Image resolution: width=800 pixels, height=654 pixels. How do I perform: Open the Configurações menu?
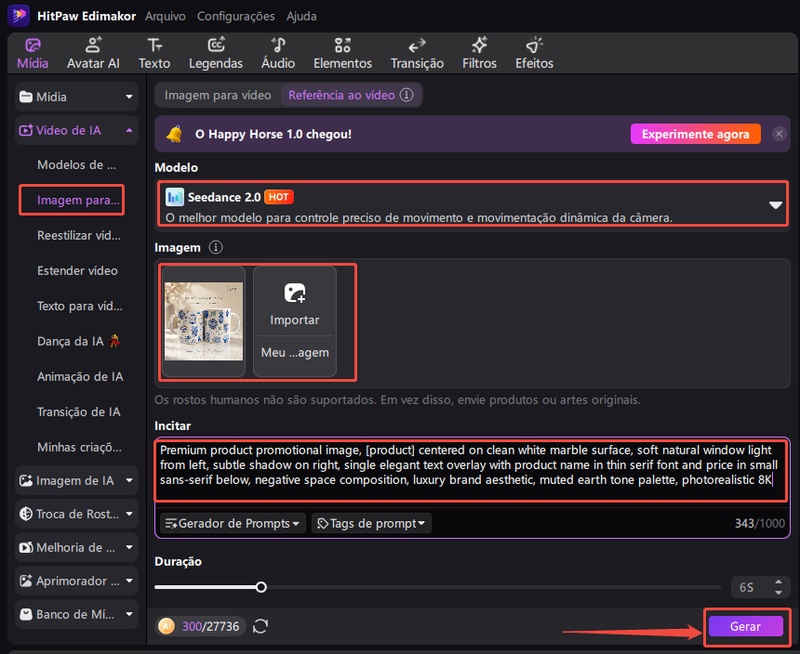tap(236, 16)
